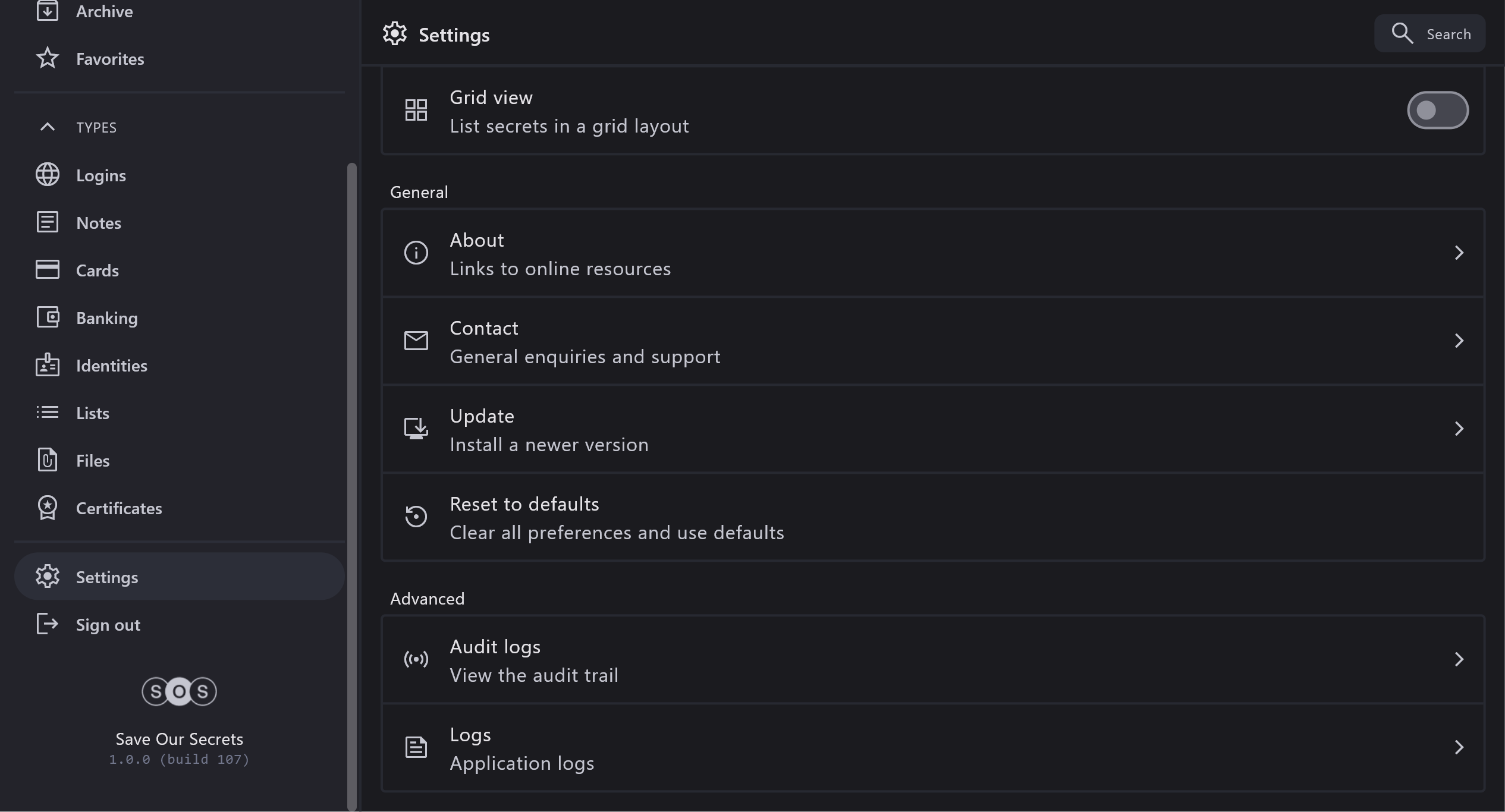
Task: Open the Update row arrow
Action: [1459, 429]
